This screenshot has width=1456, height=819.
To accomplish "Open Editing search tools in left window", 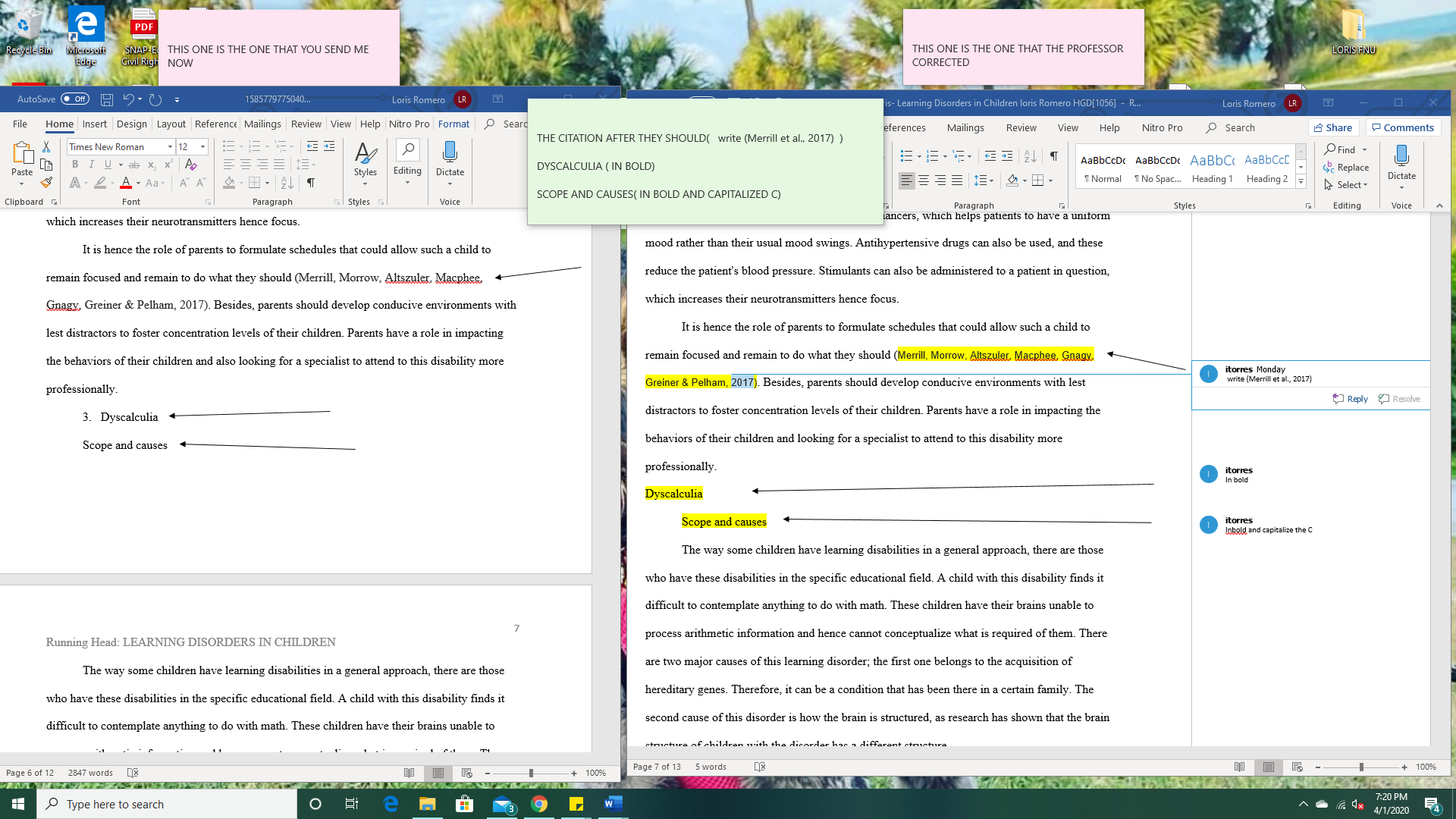I will [x=407, y=162].
